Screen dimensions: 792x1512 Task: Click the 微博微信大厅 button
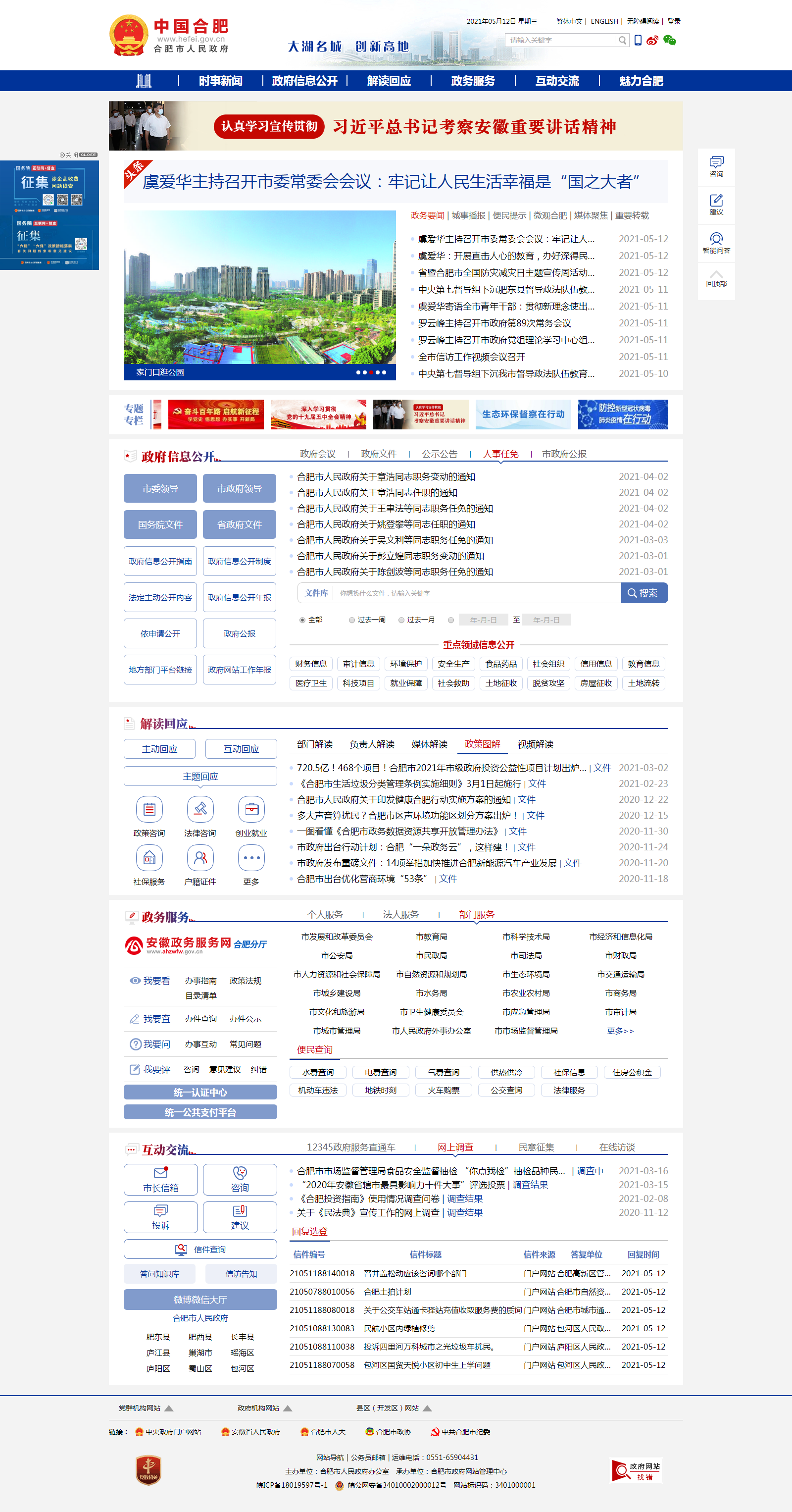pyautogui.click(x=200, y=1300)
